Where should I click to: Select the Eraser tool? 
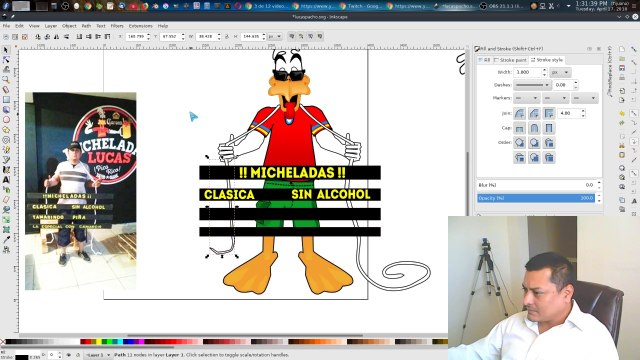click(6, 200)
